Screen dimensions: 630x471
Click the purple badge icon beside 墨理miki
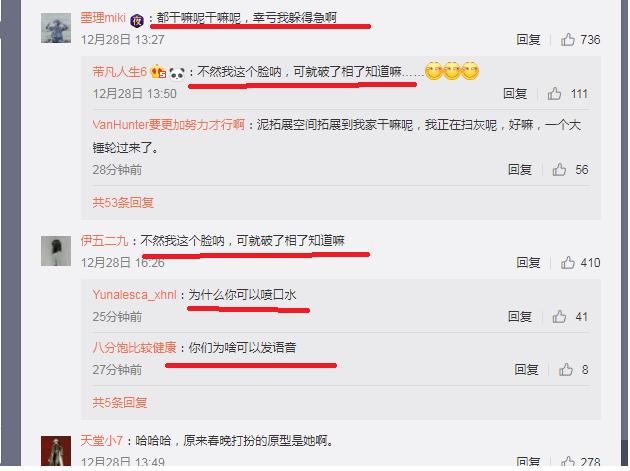pos(137,20)
